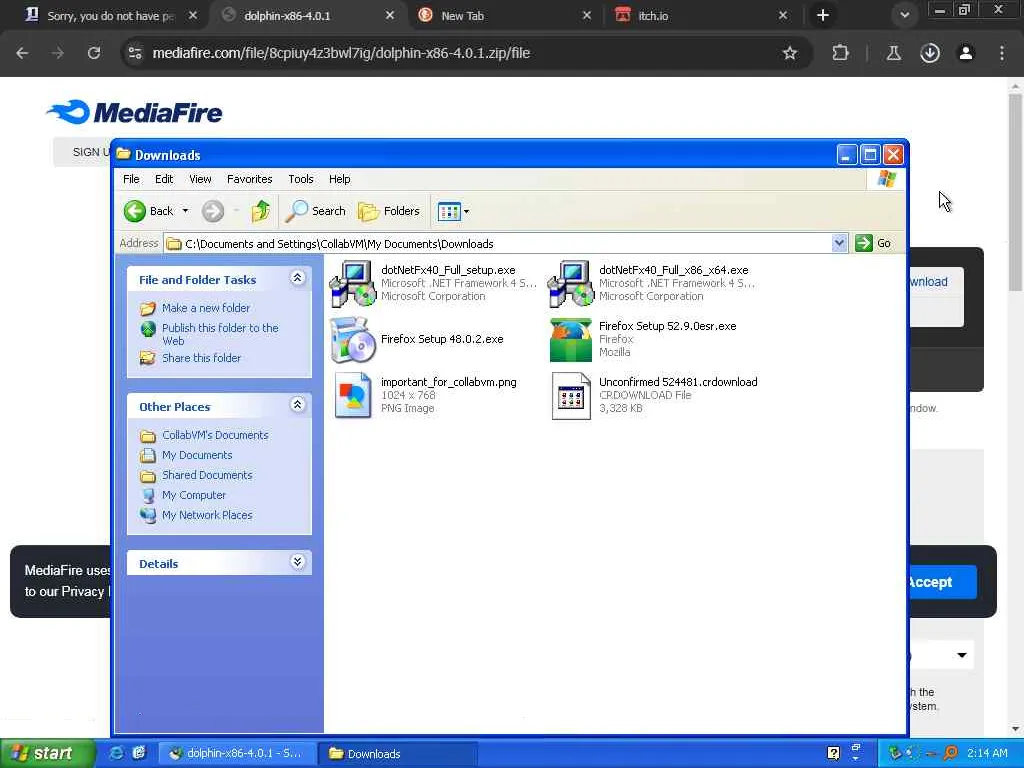Click the site information icon in URL bar

coord(135,53)
